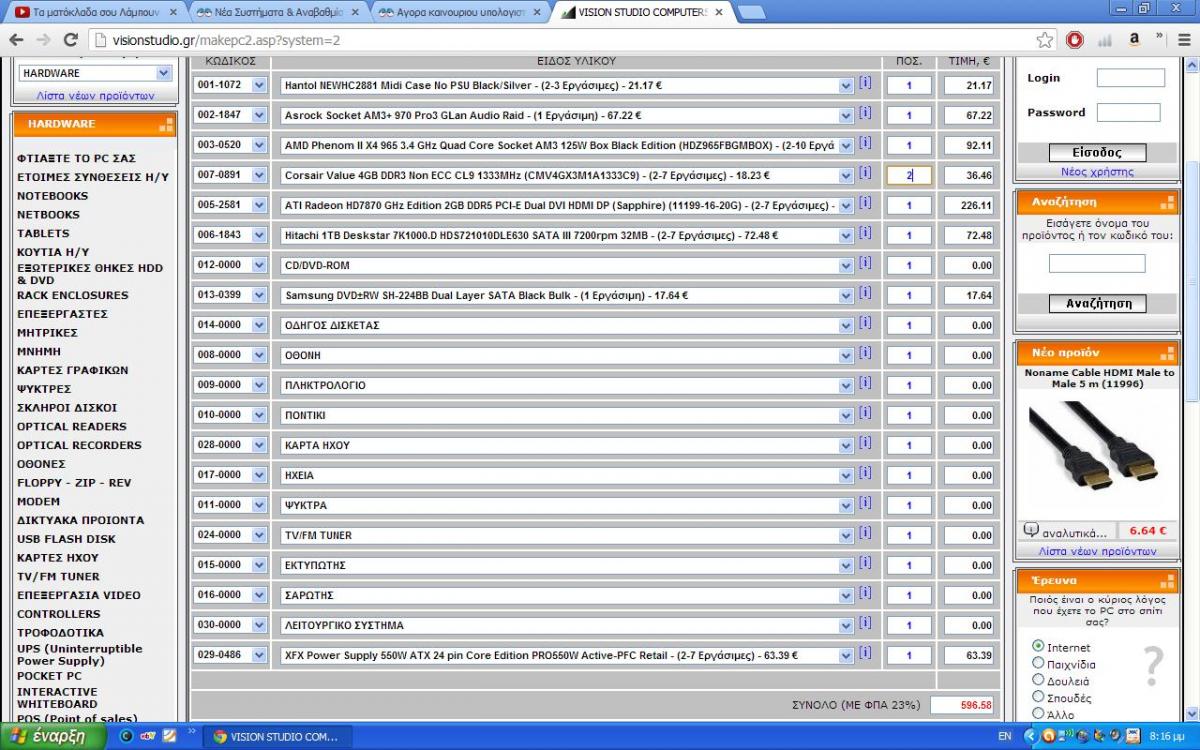Reload the page with refresh icon
The height and width of the screenshot is (750, 1200).
pyautogui.click(x=70, y=40)
